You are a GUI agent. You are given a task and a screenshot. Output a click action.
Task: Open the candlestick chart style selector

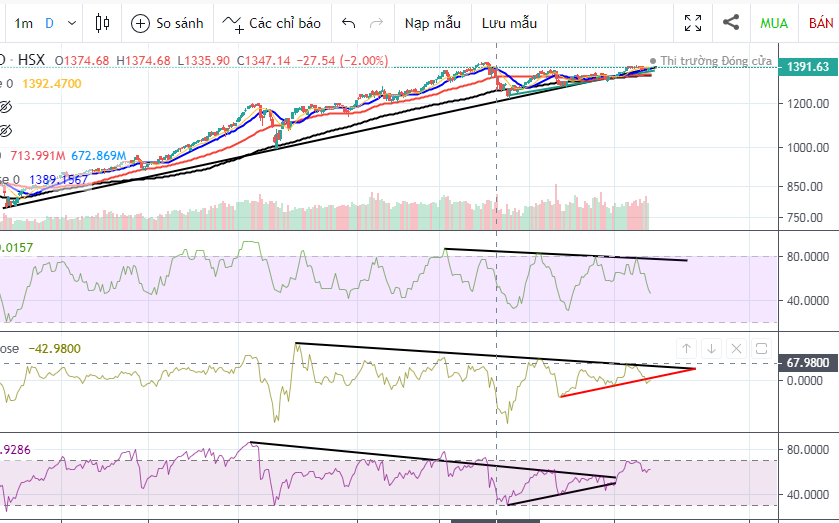[102, 22]
